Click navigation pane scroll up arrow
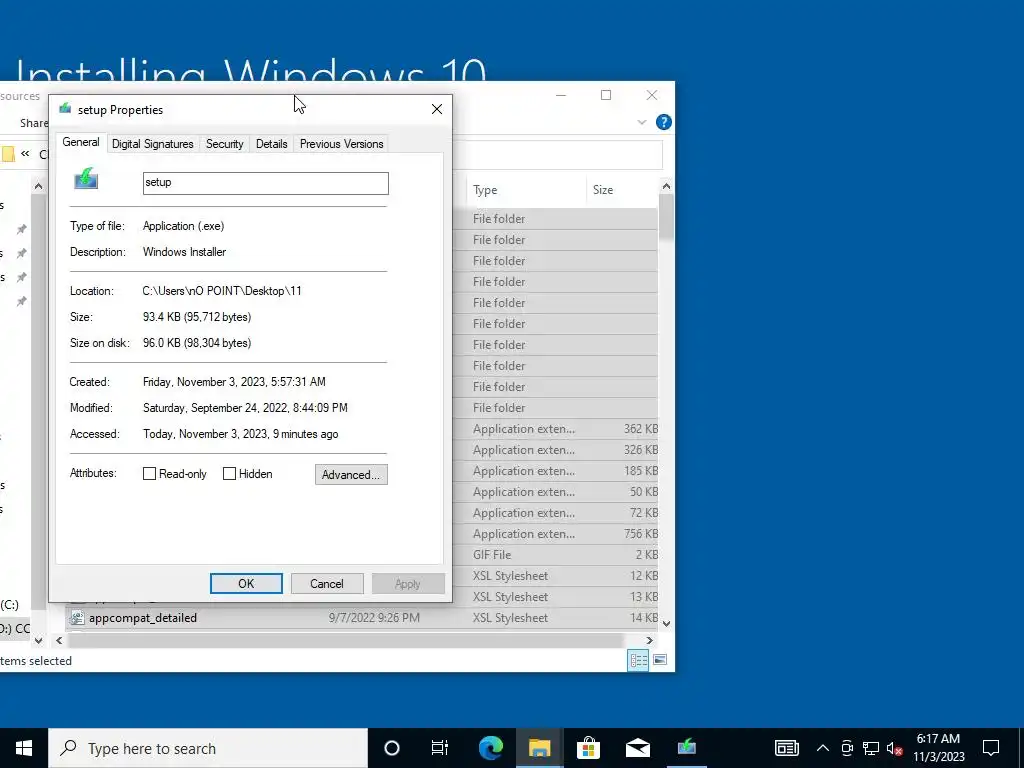The image size is (1024, 768). pos(39,187)
